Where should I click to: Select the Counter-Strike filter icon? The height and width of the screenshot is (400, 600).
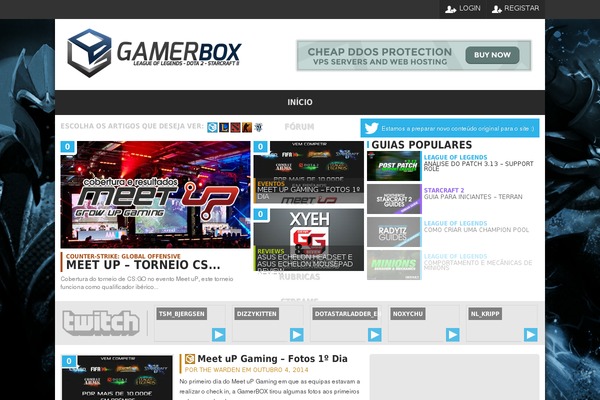click(x=247, y=127)
